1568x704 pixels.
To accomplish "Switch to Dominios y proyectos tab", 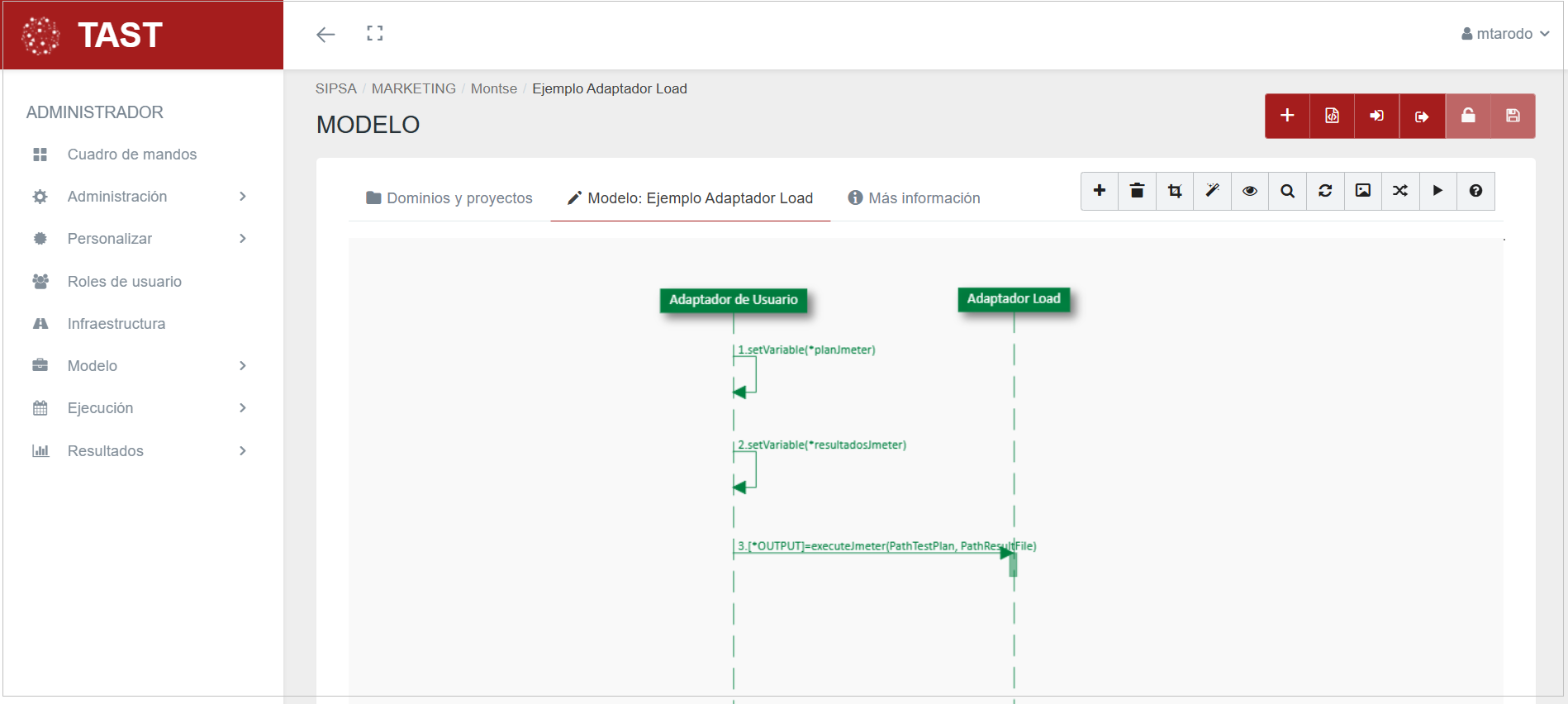I will click(449, 198).
